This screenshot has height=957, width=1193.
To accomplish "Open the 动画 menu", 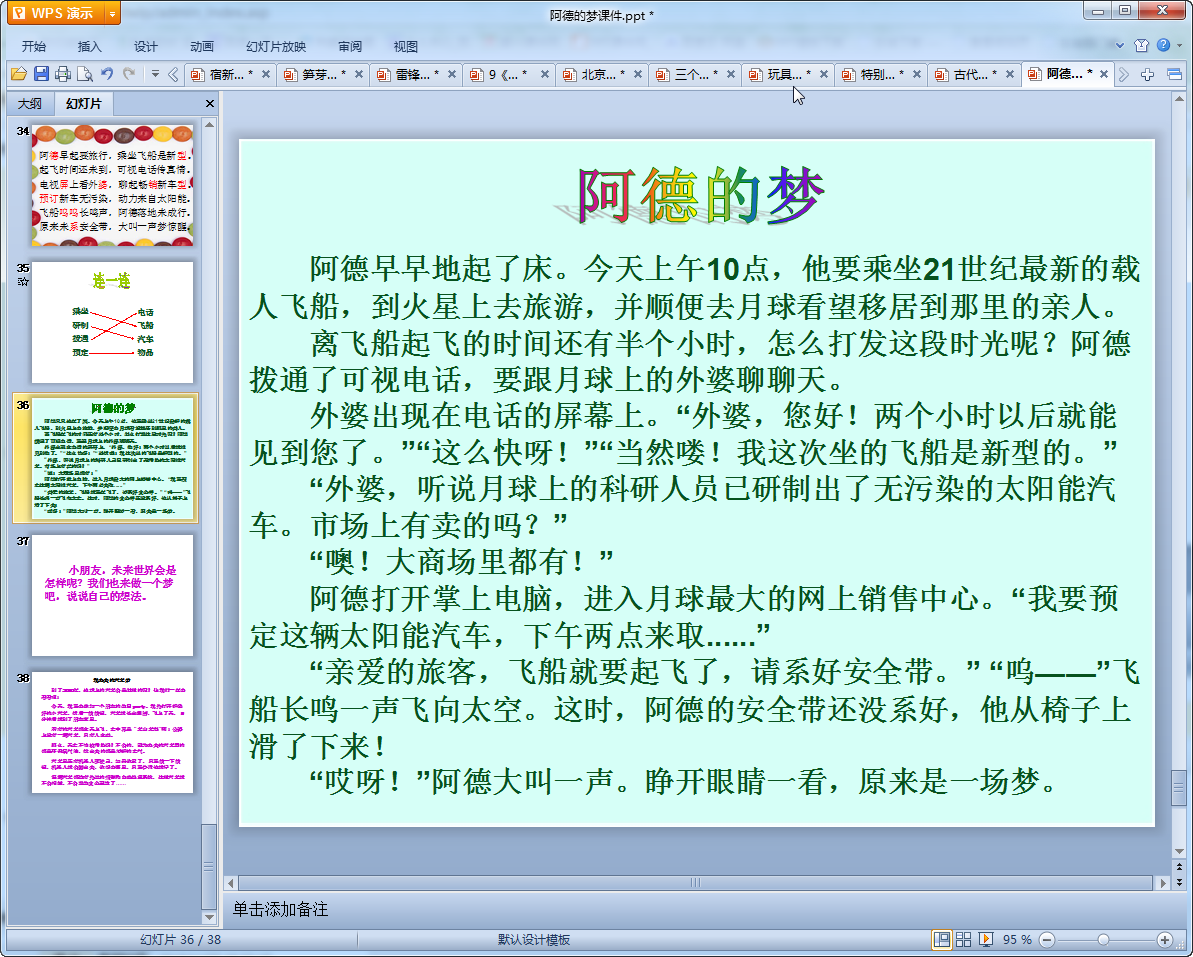I will tap(202, 46).
